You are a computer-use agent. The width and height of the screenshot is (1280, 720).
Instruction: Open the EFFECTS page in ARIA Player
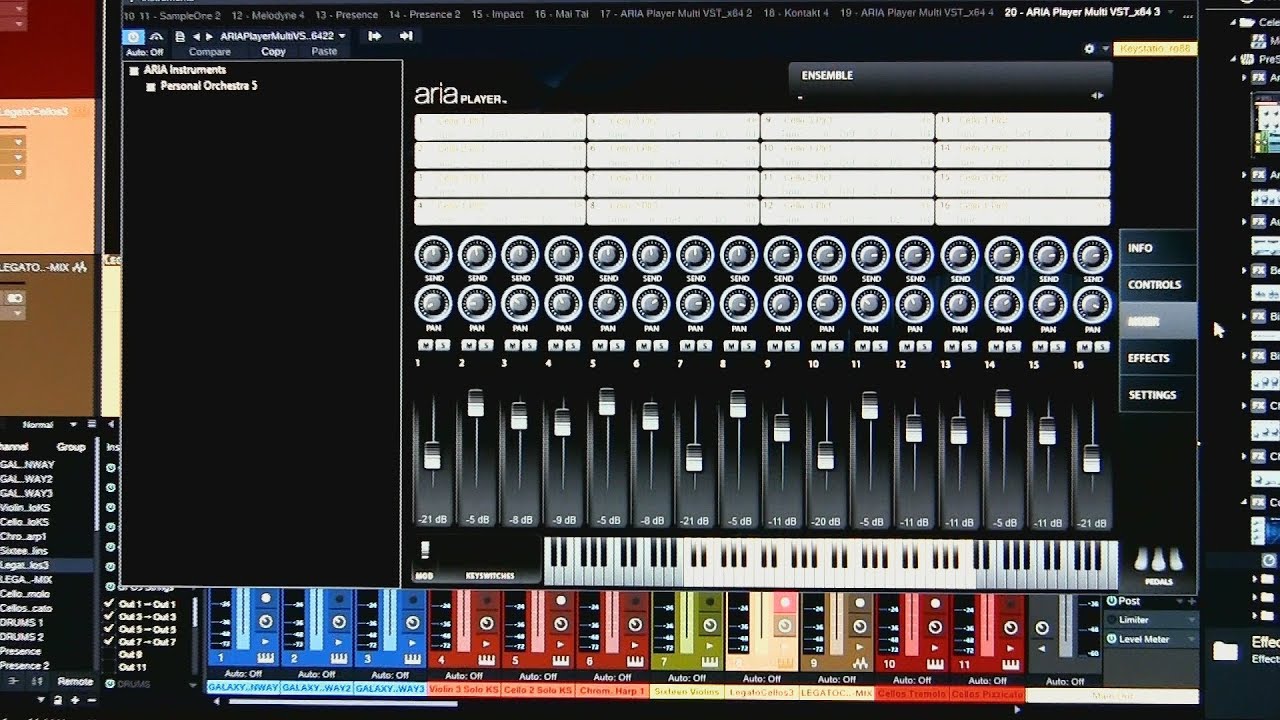1158,358
